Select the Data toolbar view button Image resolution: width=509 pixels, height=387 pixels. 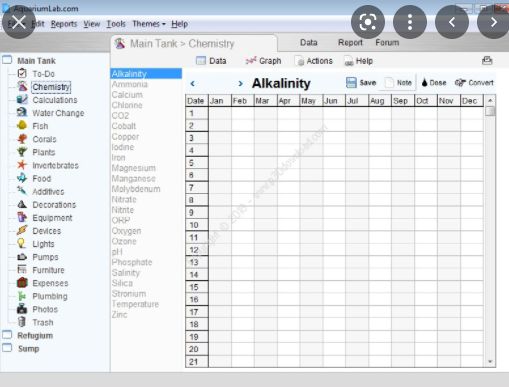(x=211, y=61)
